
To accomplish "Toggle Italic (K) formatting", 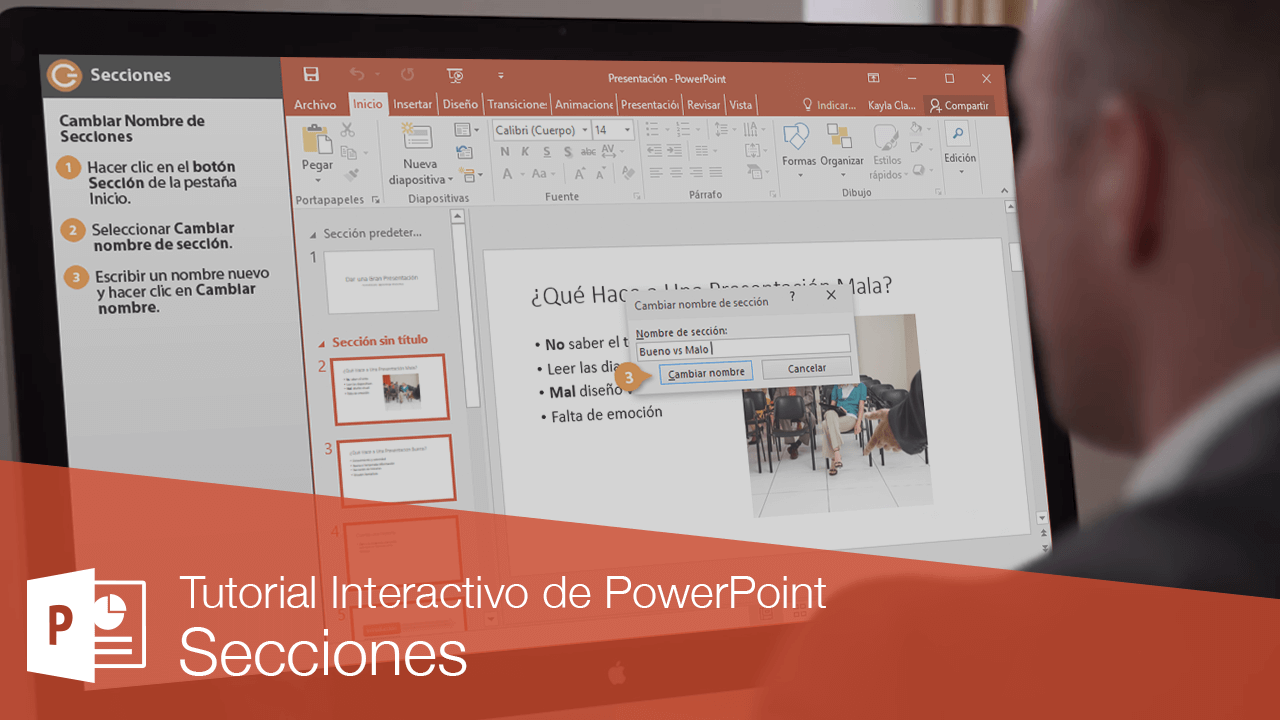I will [x=525, y=152].
